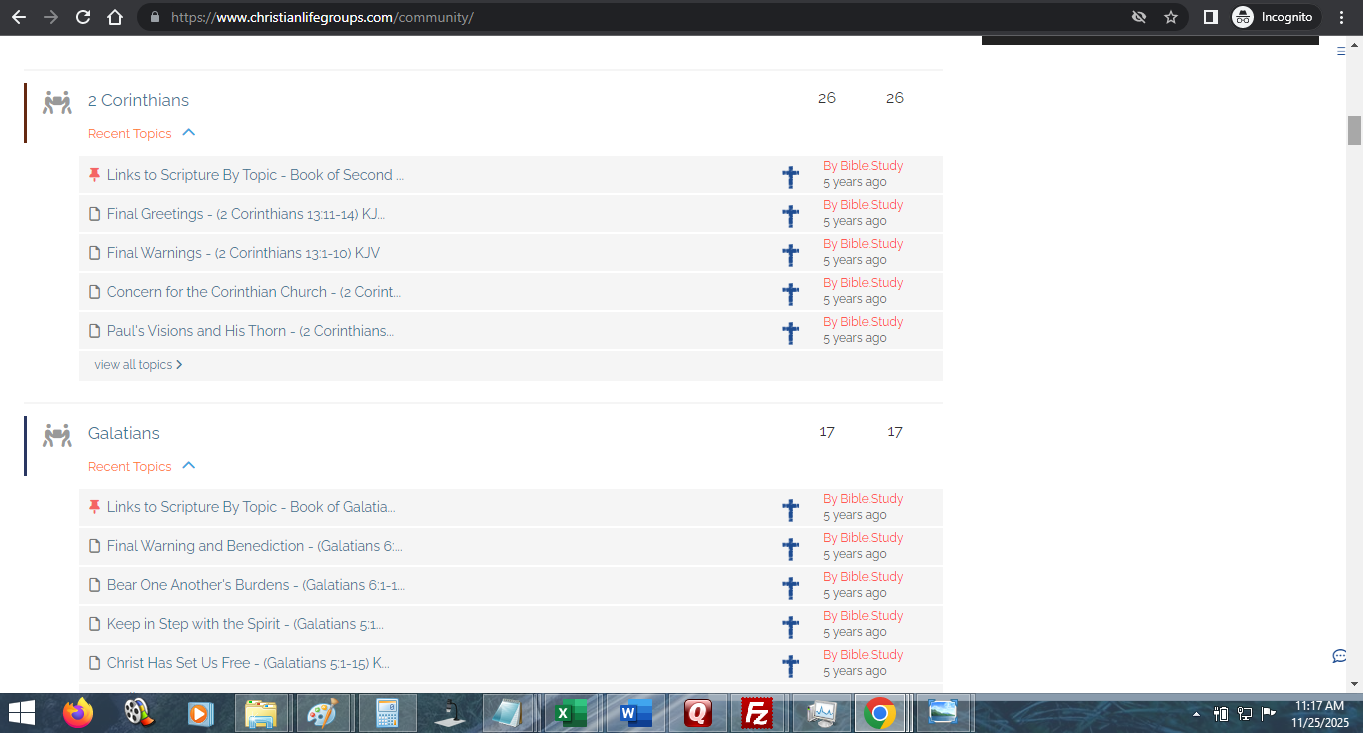The height and width of the screenshot is (733, 1363).
Task: Open Bear One Another's Burdens topic
Action: [255, 585]
